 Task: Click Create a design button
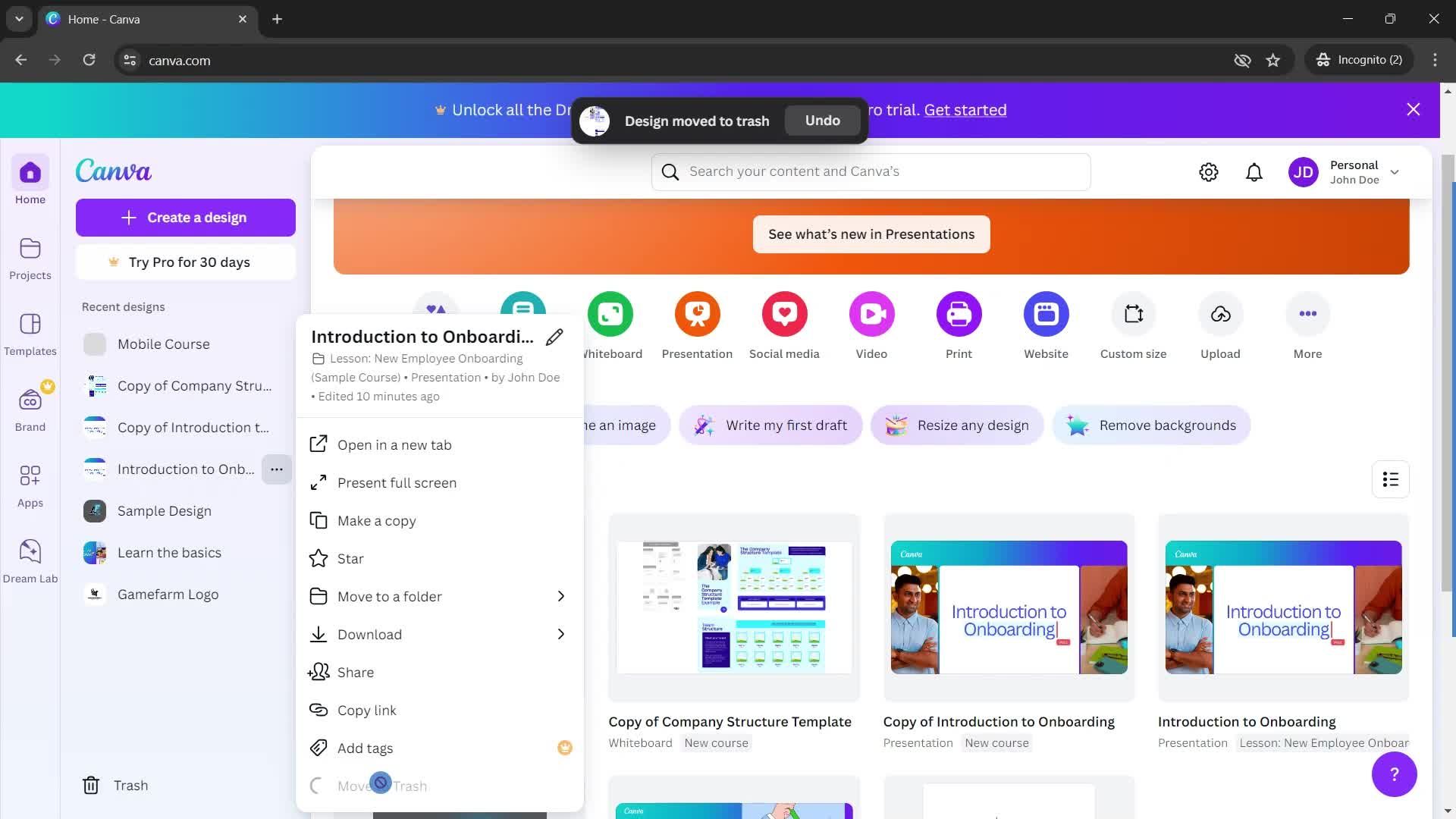[x=186, y=217]
